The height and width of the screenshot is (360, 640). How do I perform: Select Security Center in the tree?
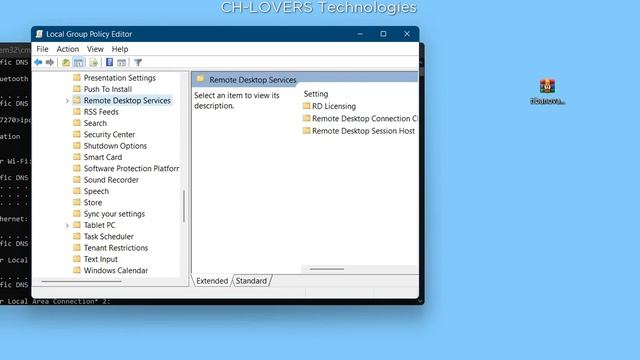[109, 134]
